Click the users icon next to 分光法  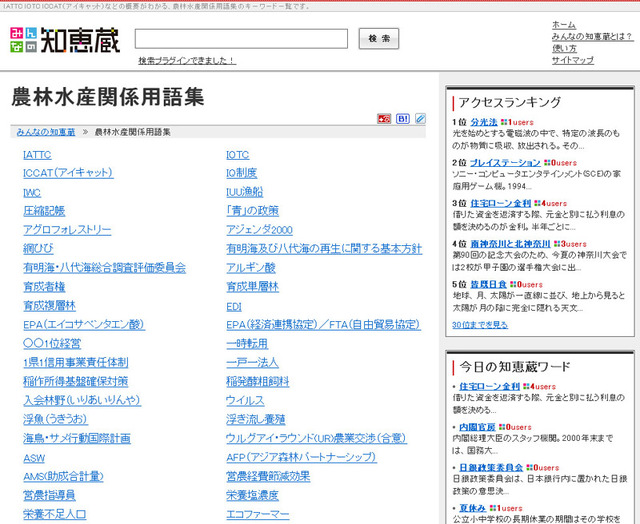pyautogui.click(x=505, y=122)
